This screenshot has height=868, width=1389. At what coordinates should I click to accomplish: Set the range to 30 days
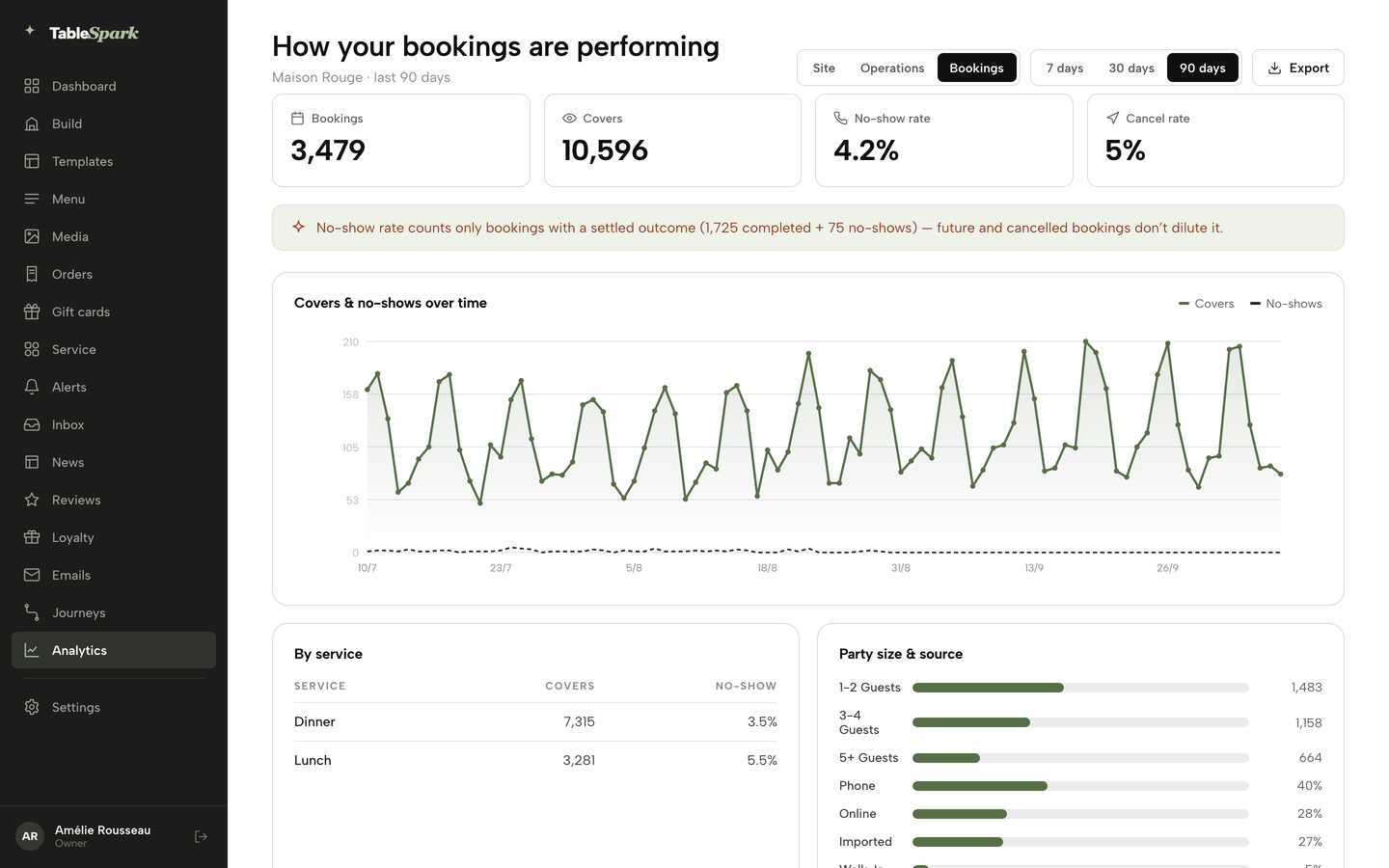pyautogui.click(x=1131, y=68)
